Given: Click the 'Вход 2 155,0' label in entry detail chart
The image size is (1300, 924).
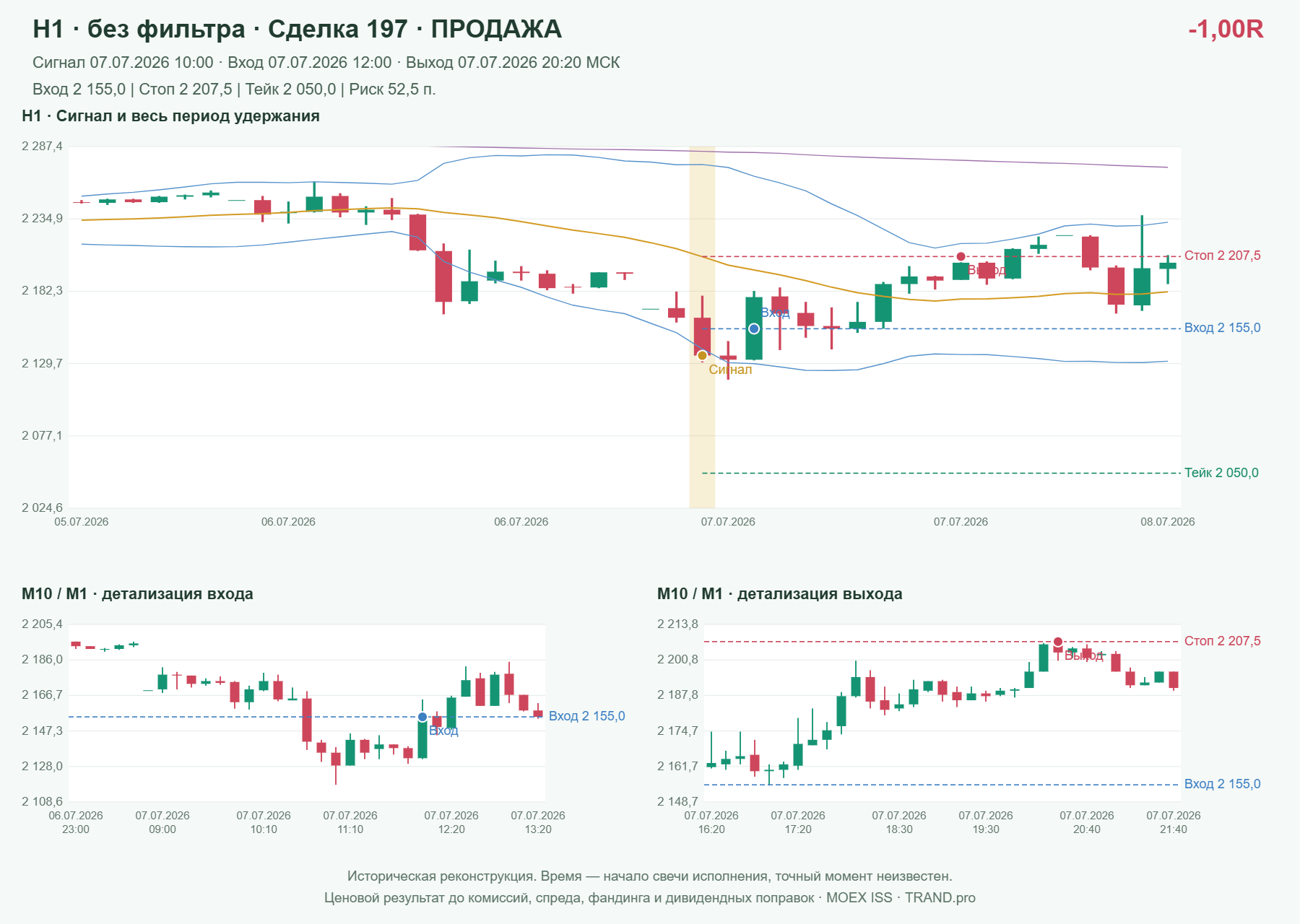Looking at the screenshot, I should tap(587, 716).
